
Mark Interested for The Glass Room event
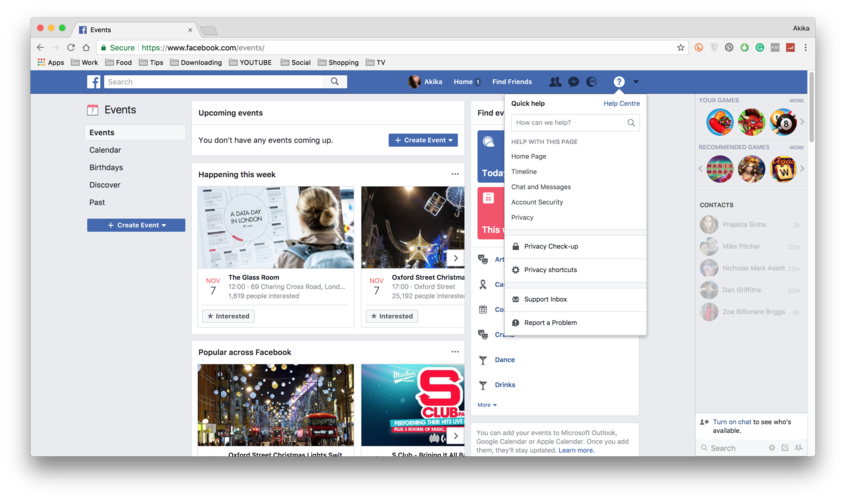click(228, 316)
